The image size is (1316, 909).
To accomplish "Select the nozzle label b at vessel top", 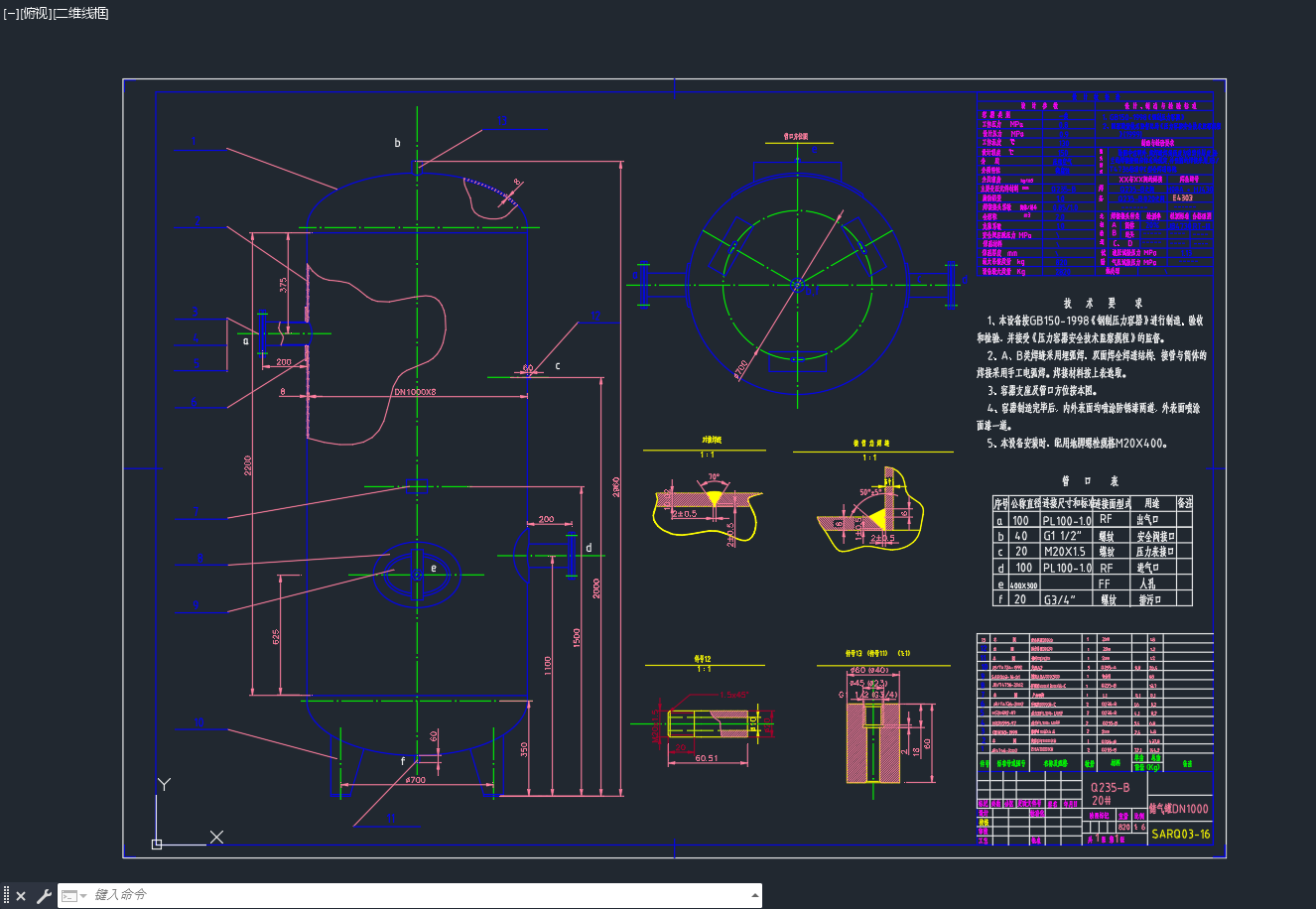I will [397, 143].
